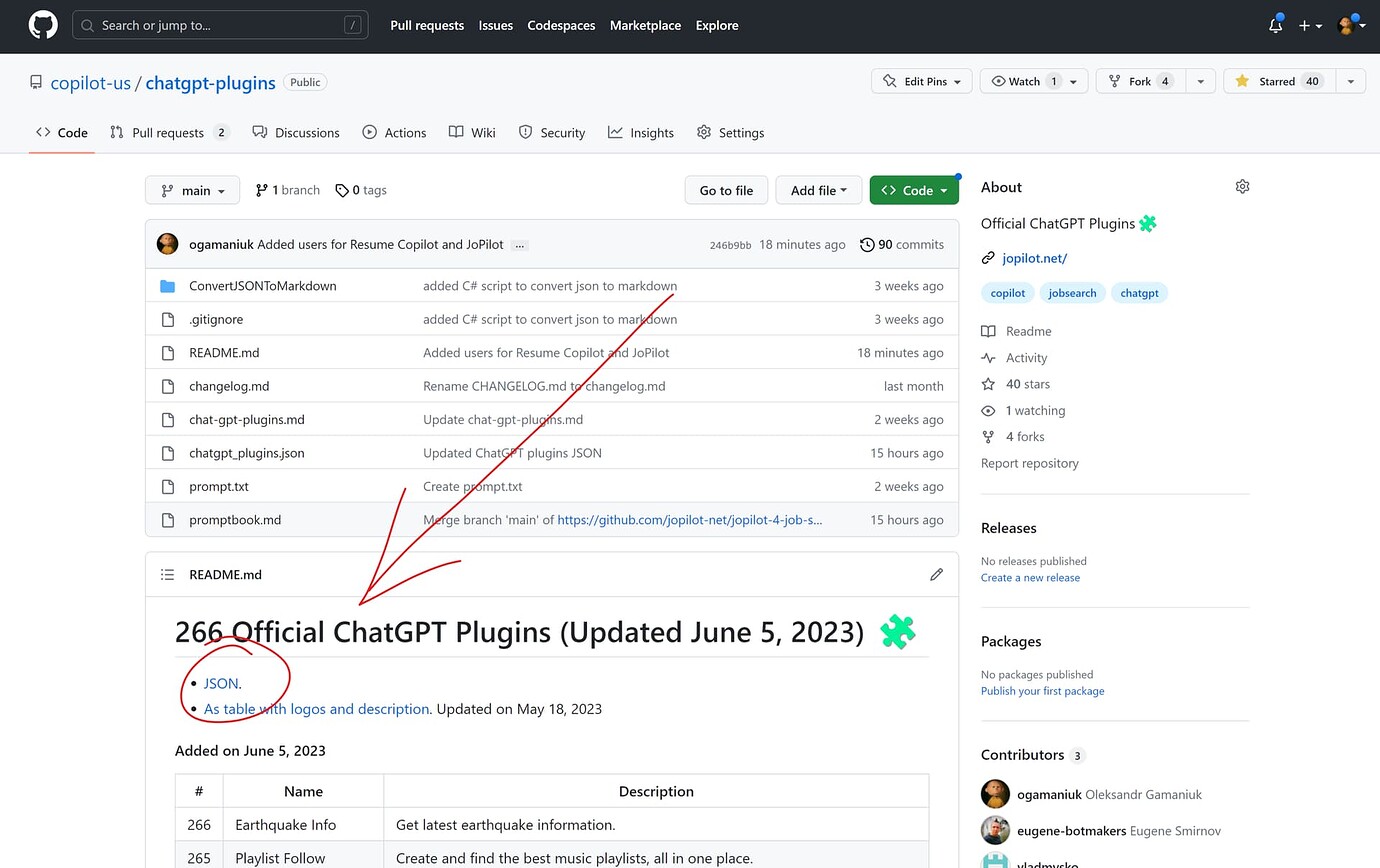Click the About section settings gear icon
The image size is (1380, 868).
(x=1242, y=186)
